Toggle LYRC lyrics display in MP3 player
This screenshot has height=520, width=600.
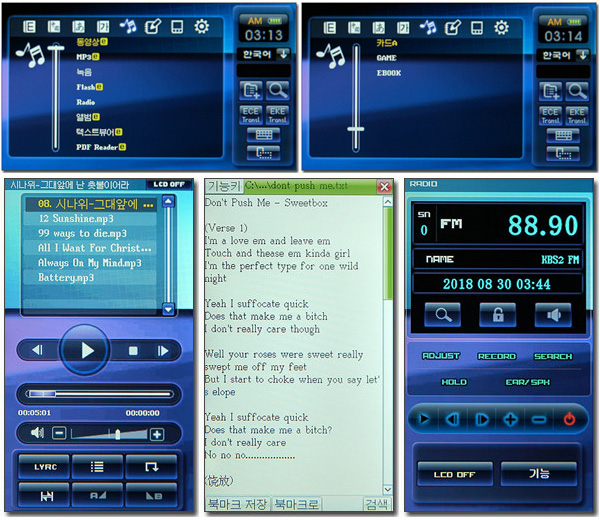(x=44, y=466)
